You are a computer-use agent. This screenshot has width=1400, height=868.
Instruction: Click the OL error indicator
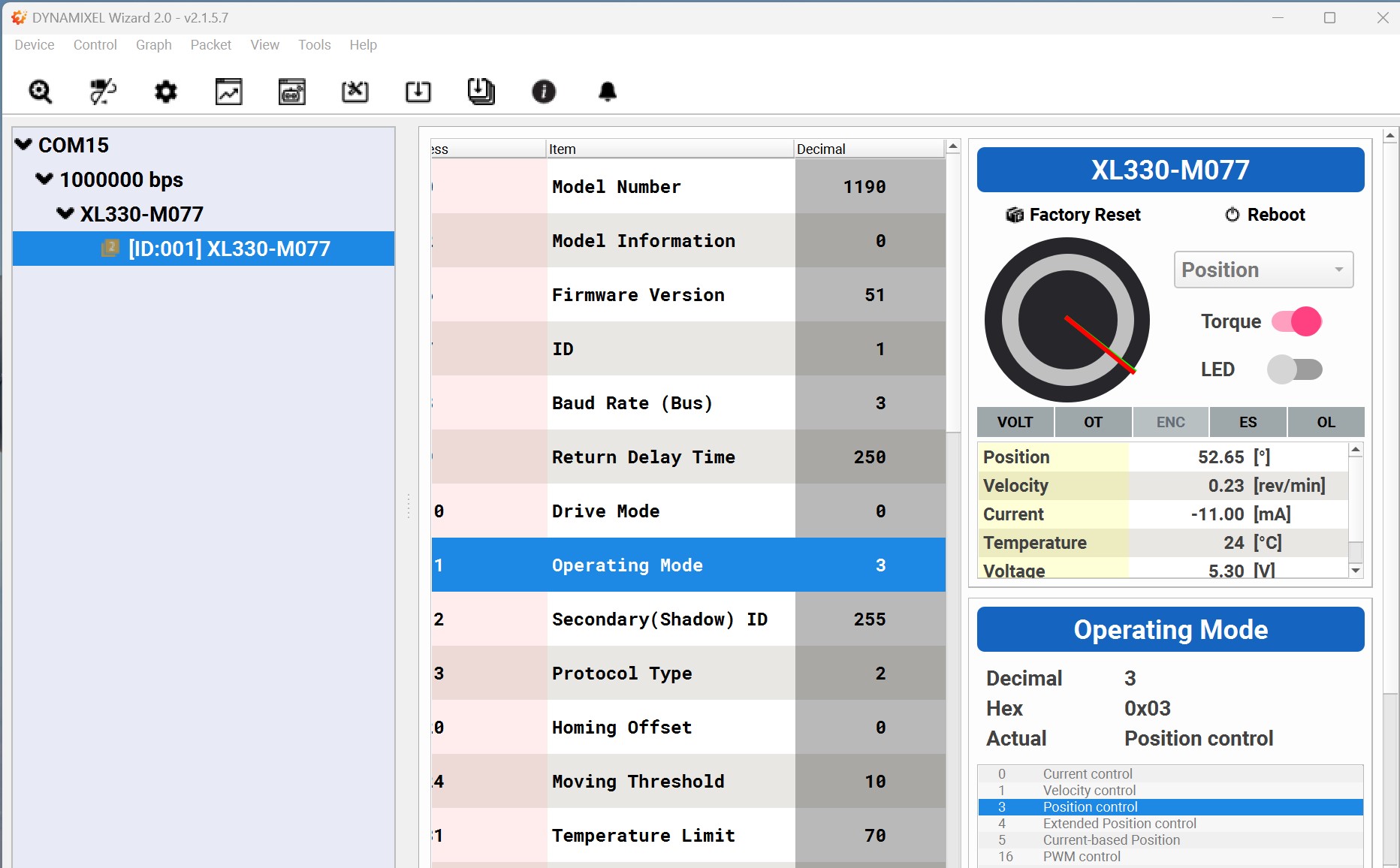pos(1326,422)
